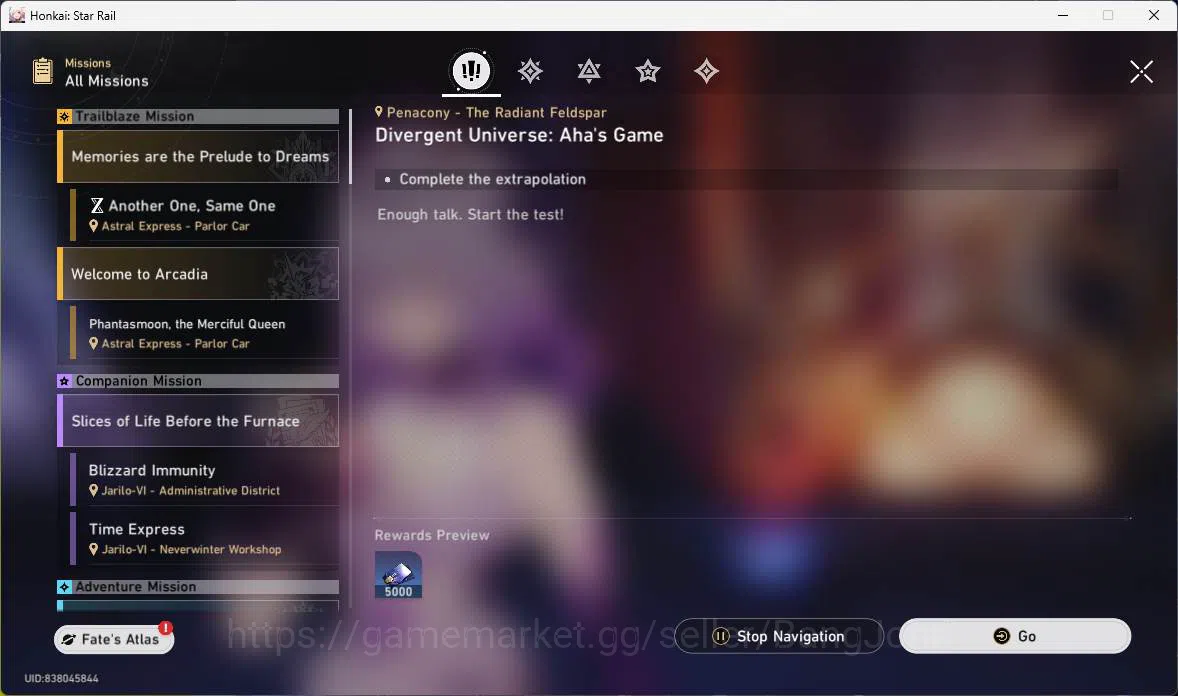Click the pin icon under Blizzard Immunity
The width and height of the screenshot is (1178, 696).
[x=94, y=490]
